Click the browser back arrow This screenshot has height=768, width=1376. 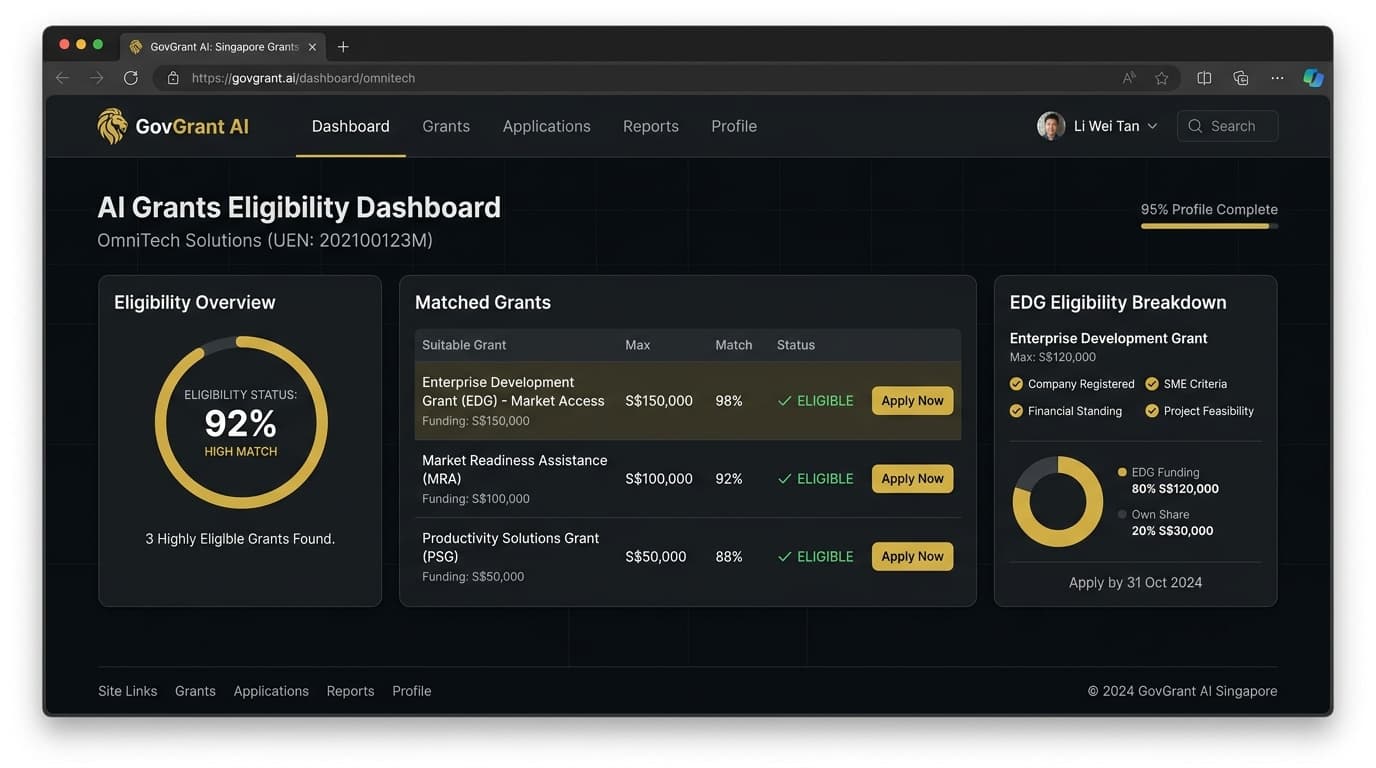[63, 78]
